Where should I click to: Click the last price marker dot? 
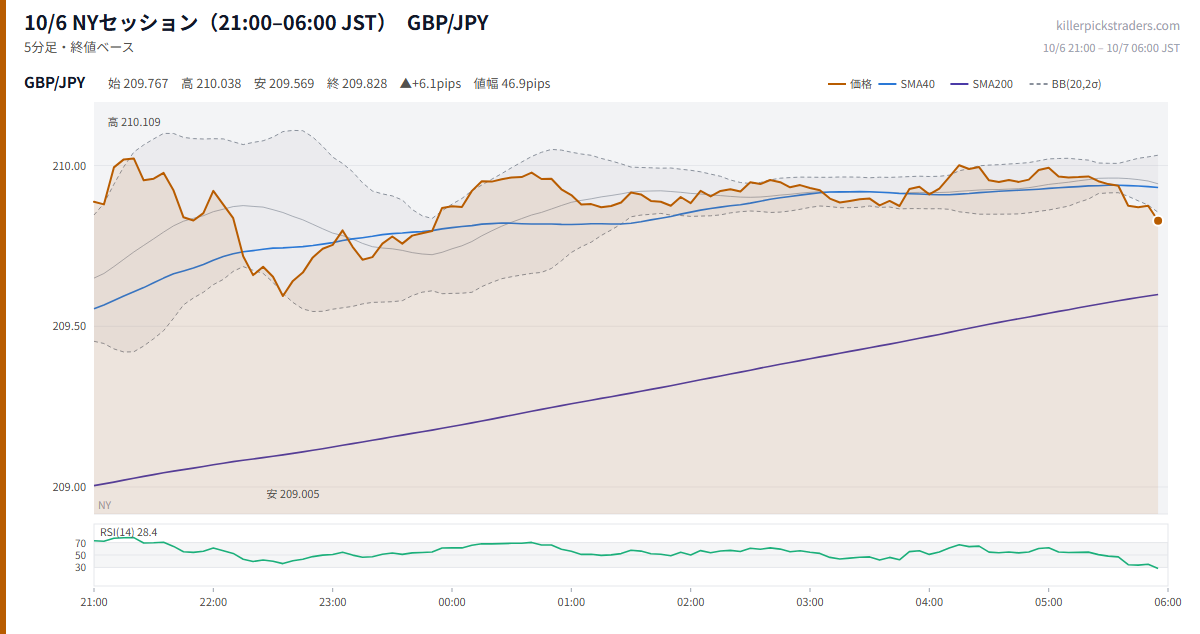pos(1158,221)
